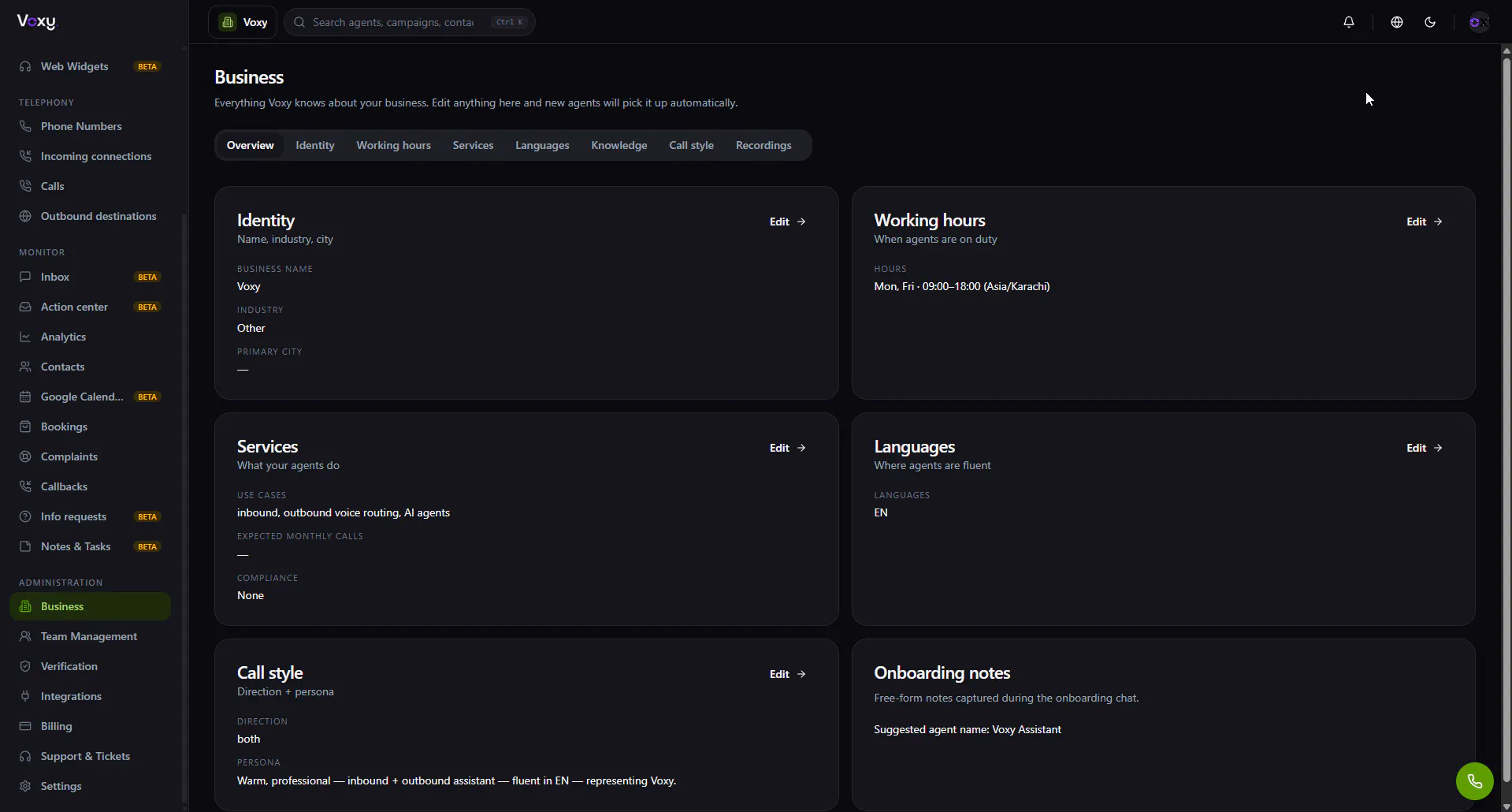Open the Voxy workspace switcher
The image size is (1512, 812).
tap(243, 22)
